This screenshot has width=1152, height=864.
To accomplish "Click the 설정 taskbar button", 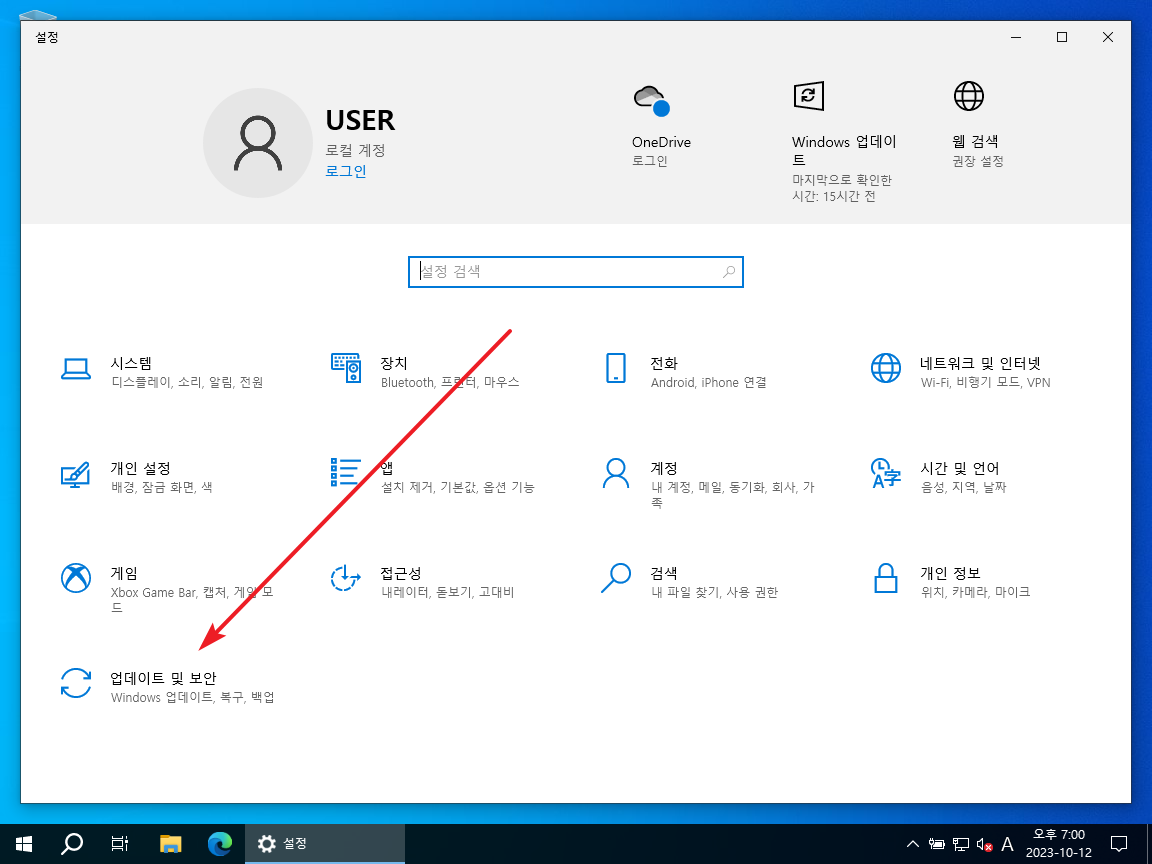I will coord(324,843).
